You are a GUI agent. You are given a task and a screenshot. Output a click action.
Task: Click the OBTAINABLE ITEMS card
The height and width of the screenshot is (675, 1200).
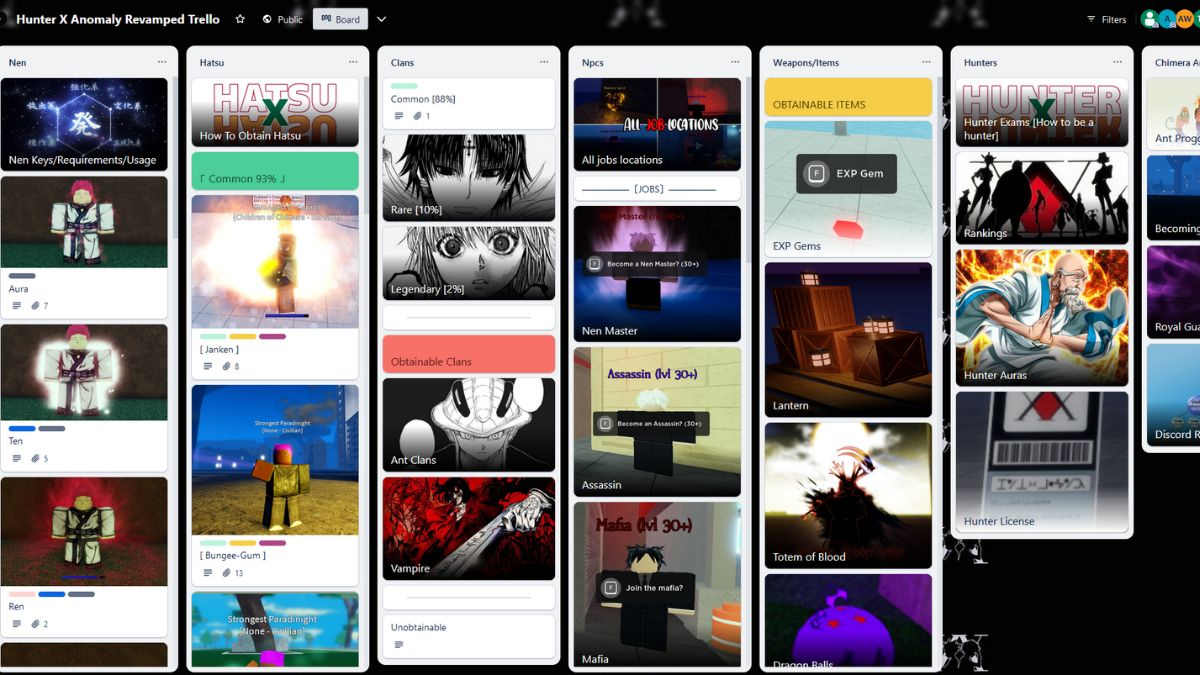click(x=847, y=96)
